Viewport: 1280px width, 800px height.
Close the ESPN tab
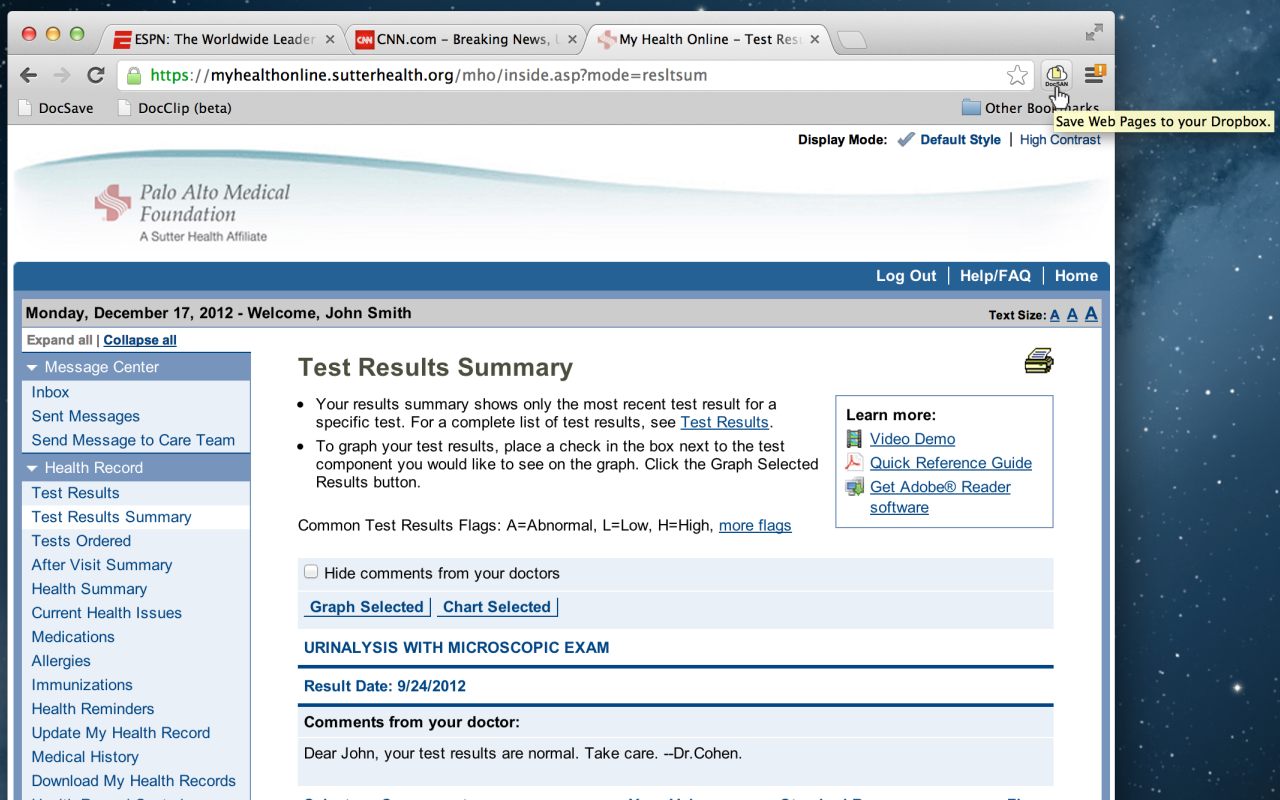click(331, 39)
